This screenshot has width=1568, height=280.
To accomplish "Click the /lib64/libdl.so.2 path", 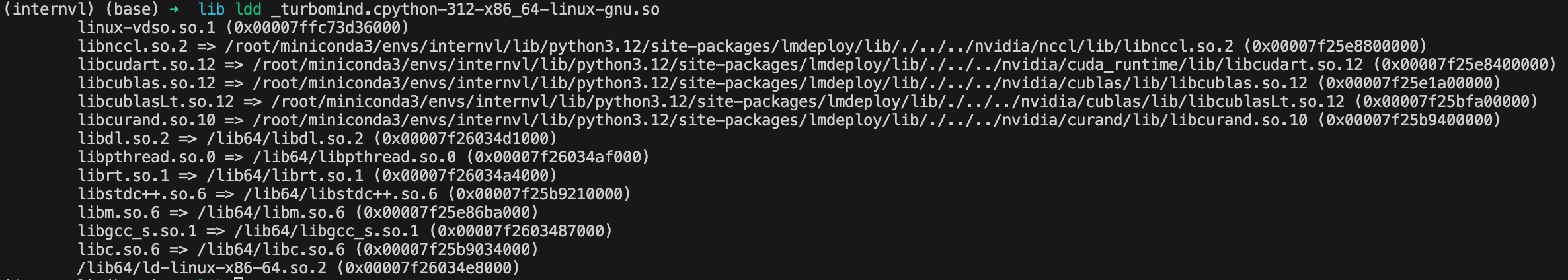I will (285, 139).
